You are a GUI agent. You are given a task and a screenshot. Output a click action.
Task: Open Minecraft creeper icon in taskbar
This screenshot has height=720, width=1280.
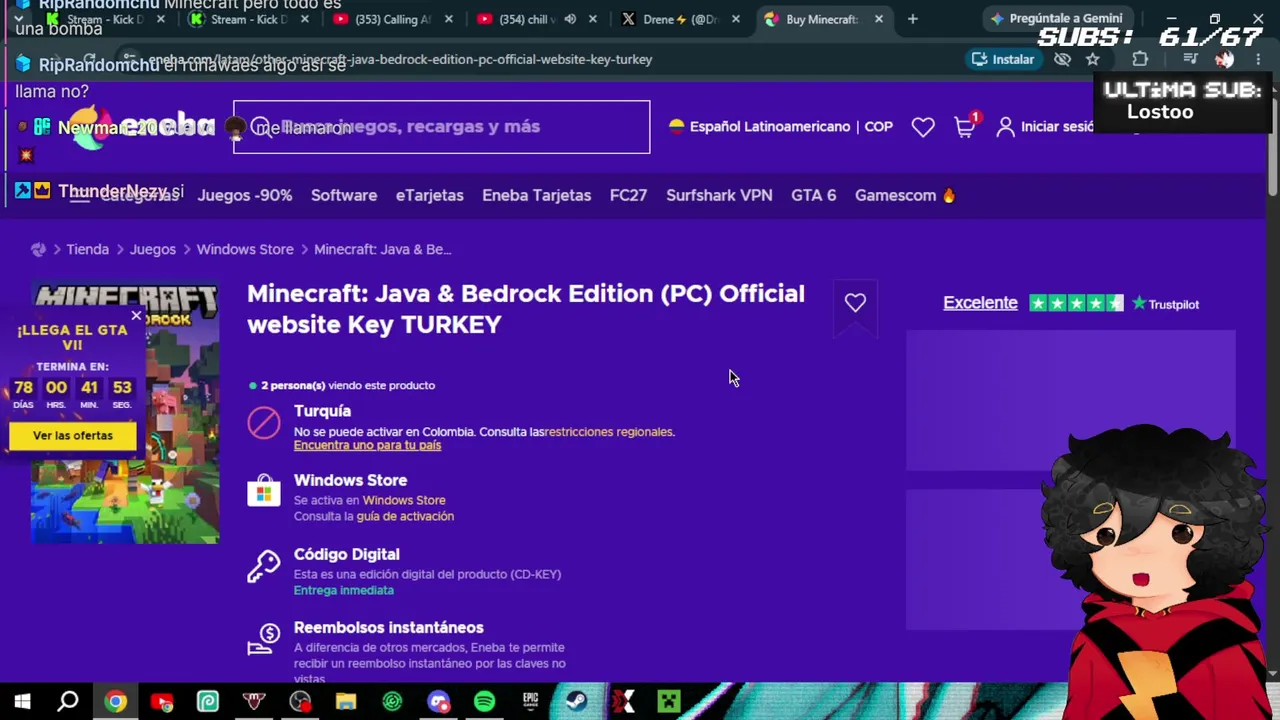point(668,701)
